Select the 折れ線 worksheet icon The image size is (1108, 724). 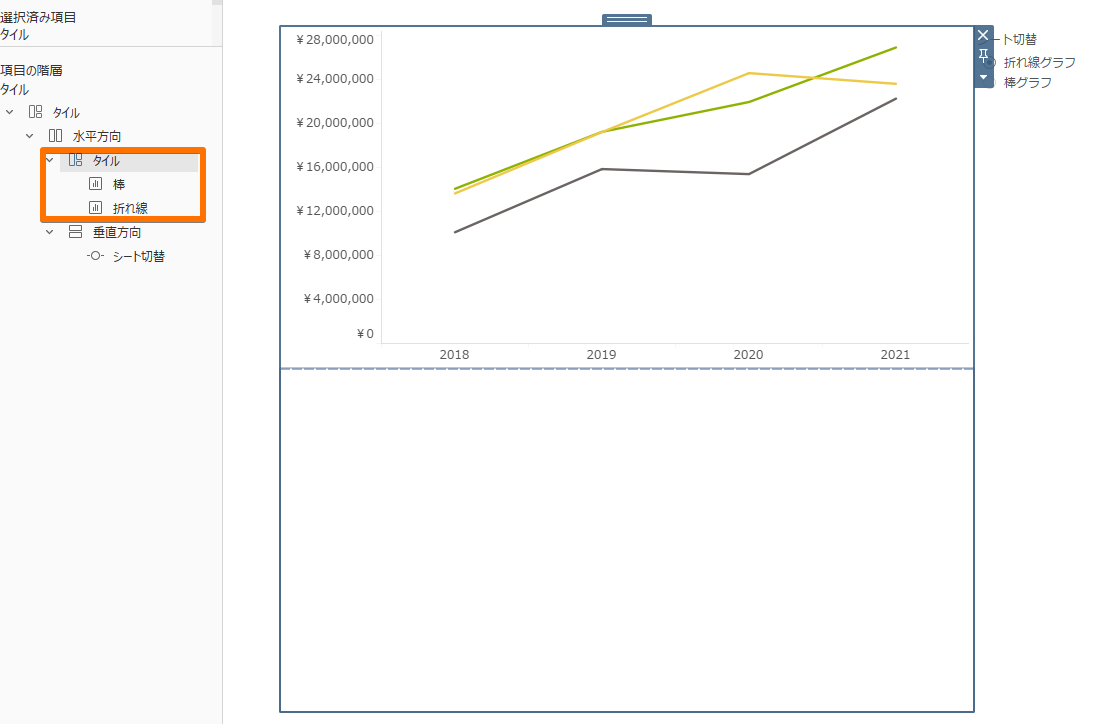point(95,208)
